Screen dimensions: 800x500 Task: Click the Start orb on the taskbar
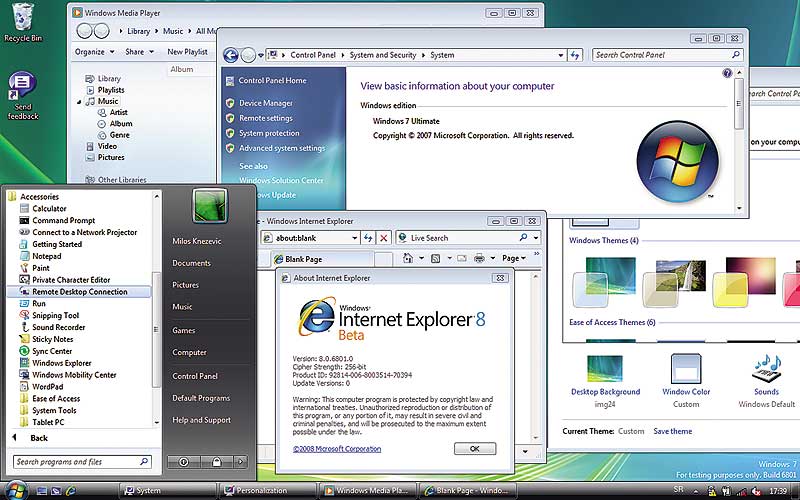[x=15, y=491]
